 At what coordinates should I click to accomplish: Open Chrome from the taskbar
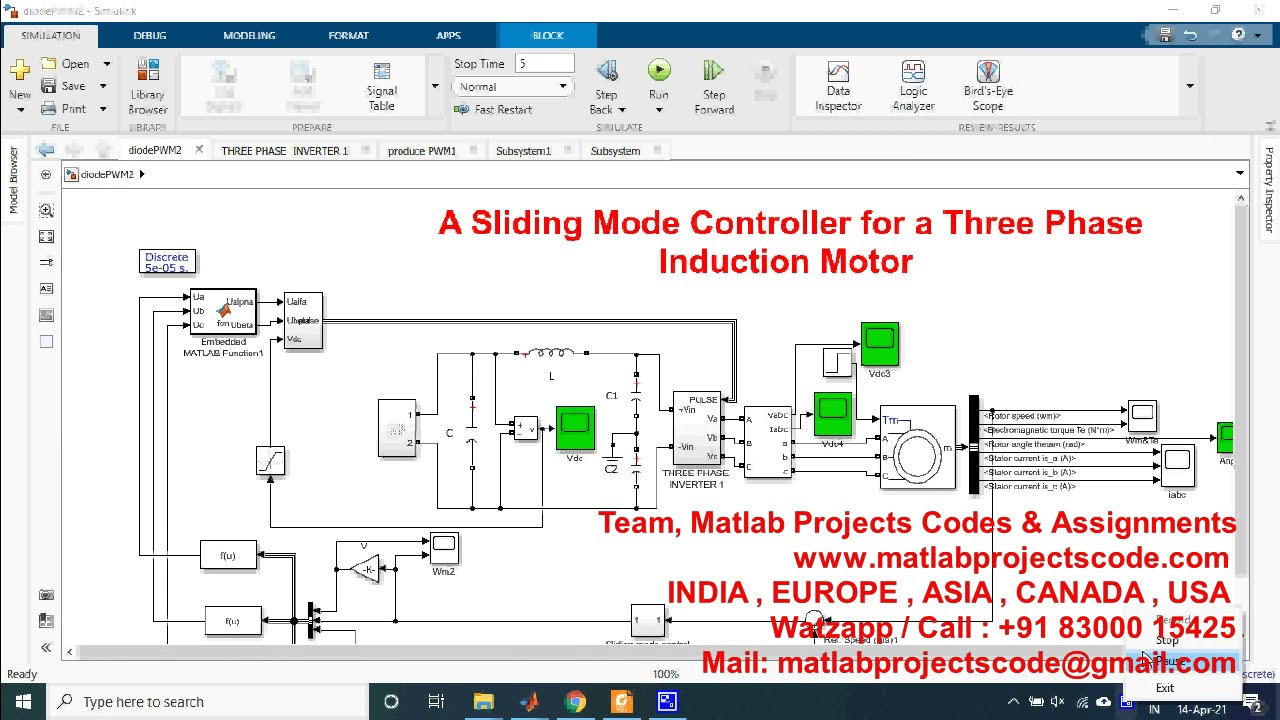pos(575,702)
